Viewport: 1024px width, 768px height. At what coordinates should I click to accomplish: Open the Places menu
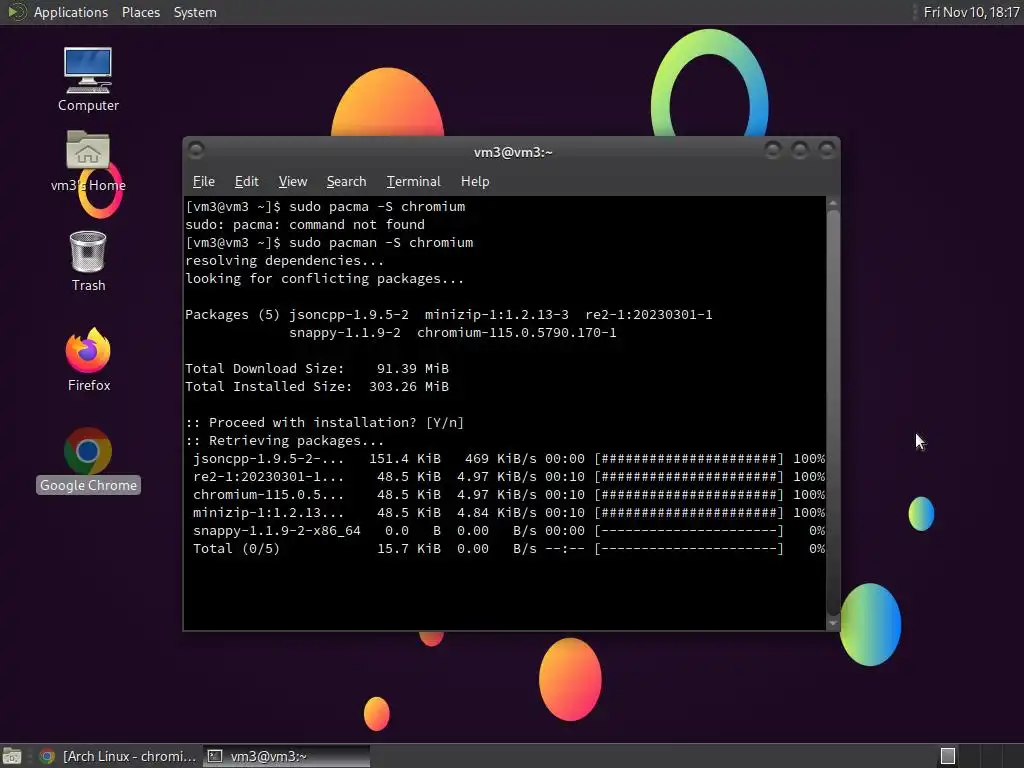tap(141, 12)
